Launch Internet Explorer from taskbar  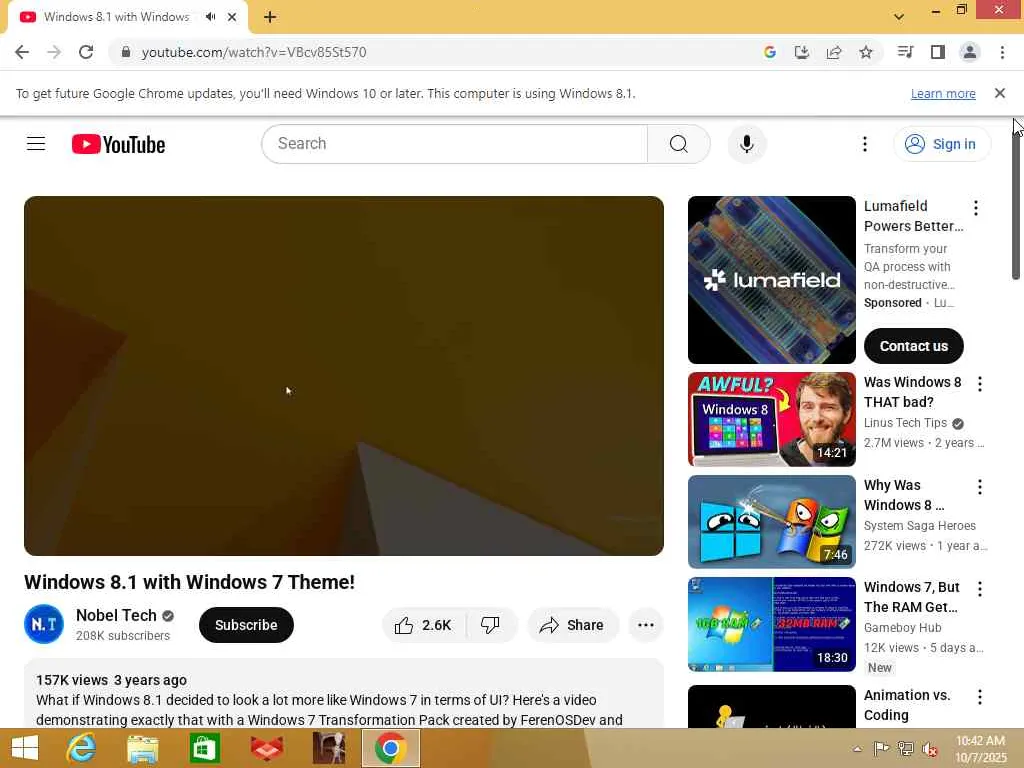[82, 748]
